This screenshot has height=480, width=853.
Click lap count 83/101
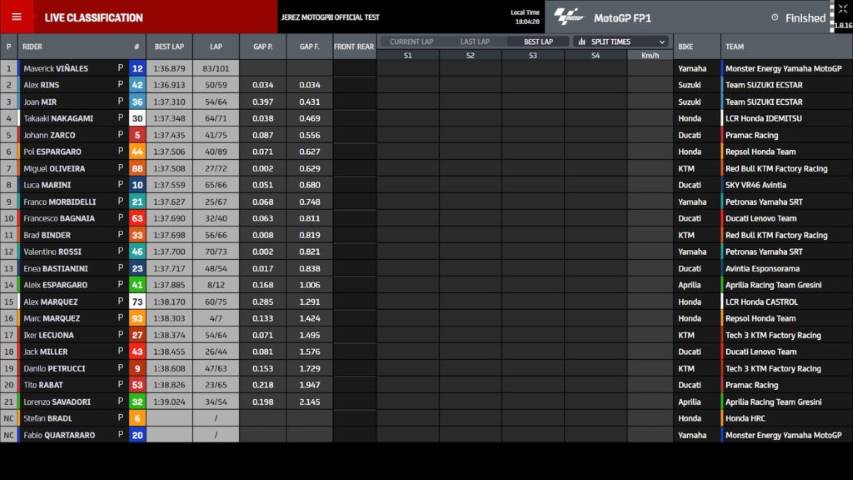point(216,69)
